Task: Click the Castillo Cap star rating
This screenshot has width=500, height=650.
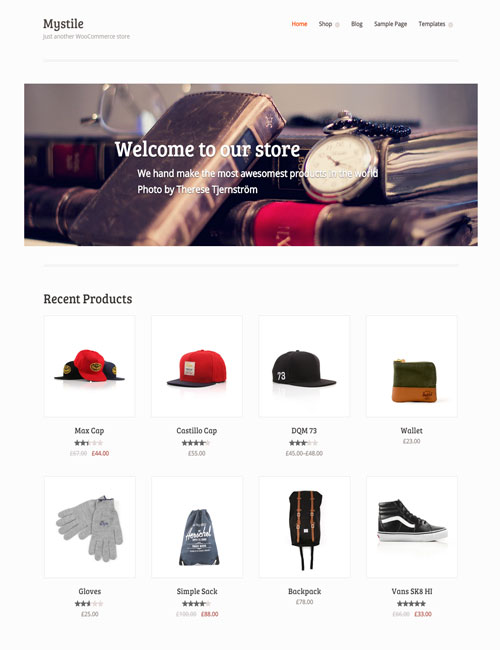Action: pyautogui.click(x=196, y=443)
